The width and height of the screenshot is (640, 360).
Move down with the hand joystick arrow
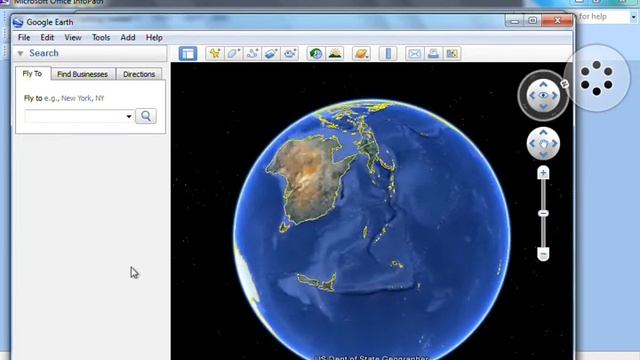[x=543, y=155]
